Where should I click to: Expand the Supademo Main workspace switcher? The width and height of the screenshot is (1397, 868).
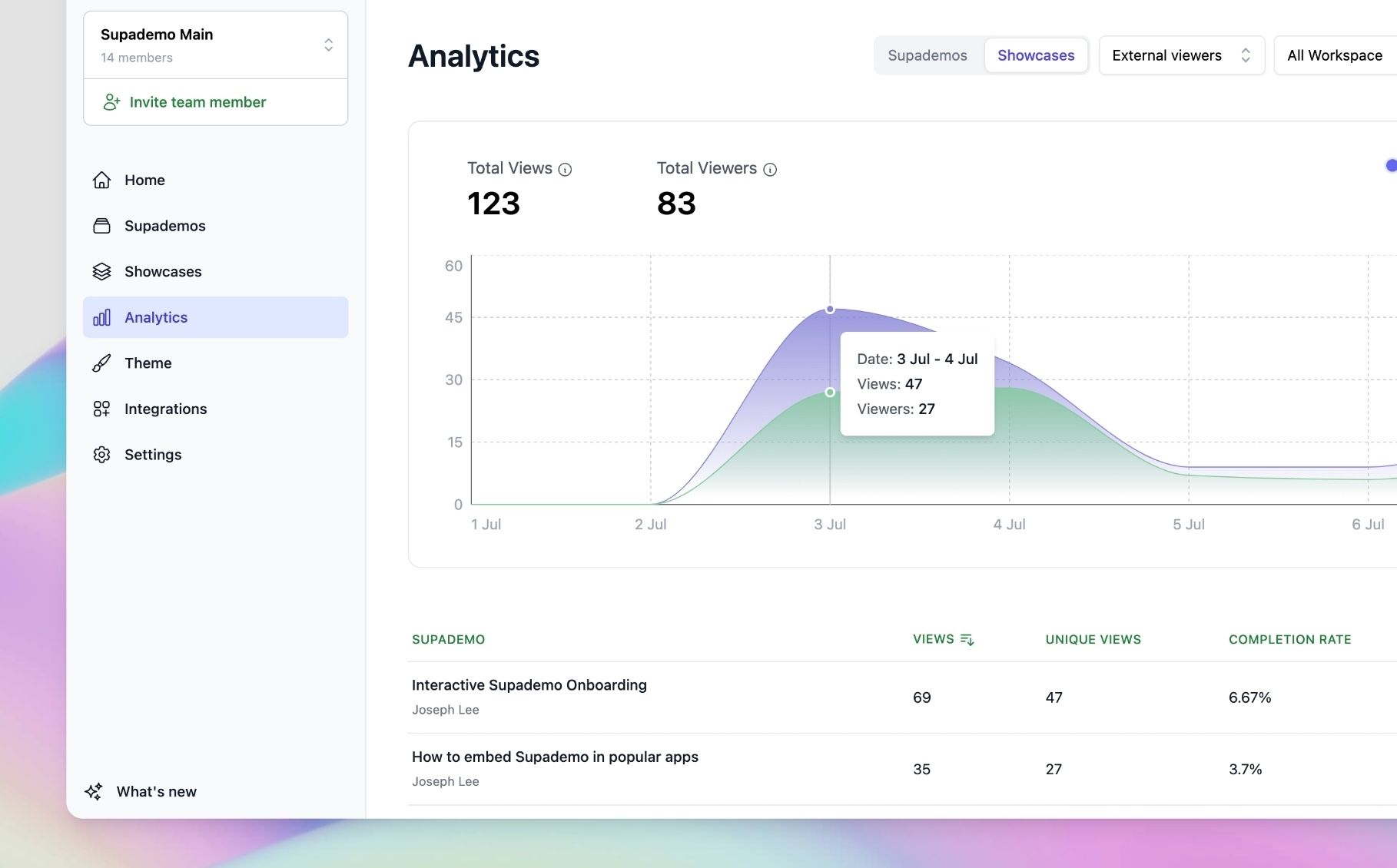point(215,45)
